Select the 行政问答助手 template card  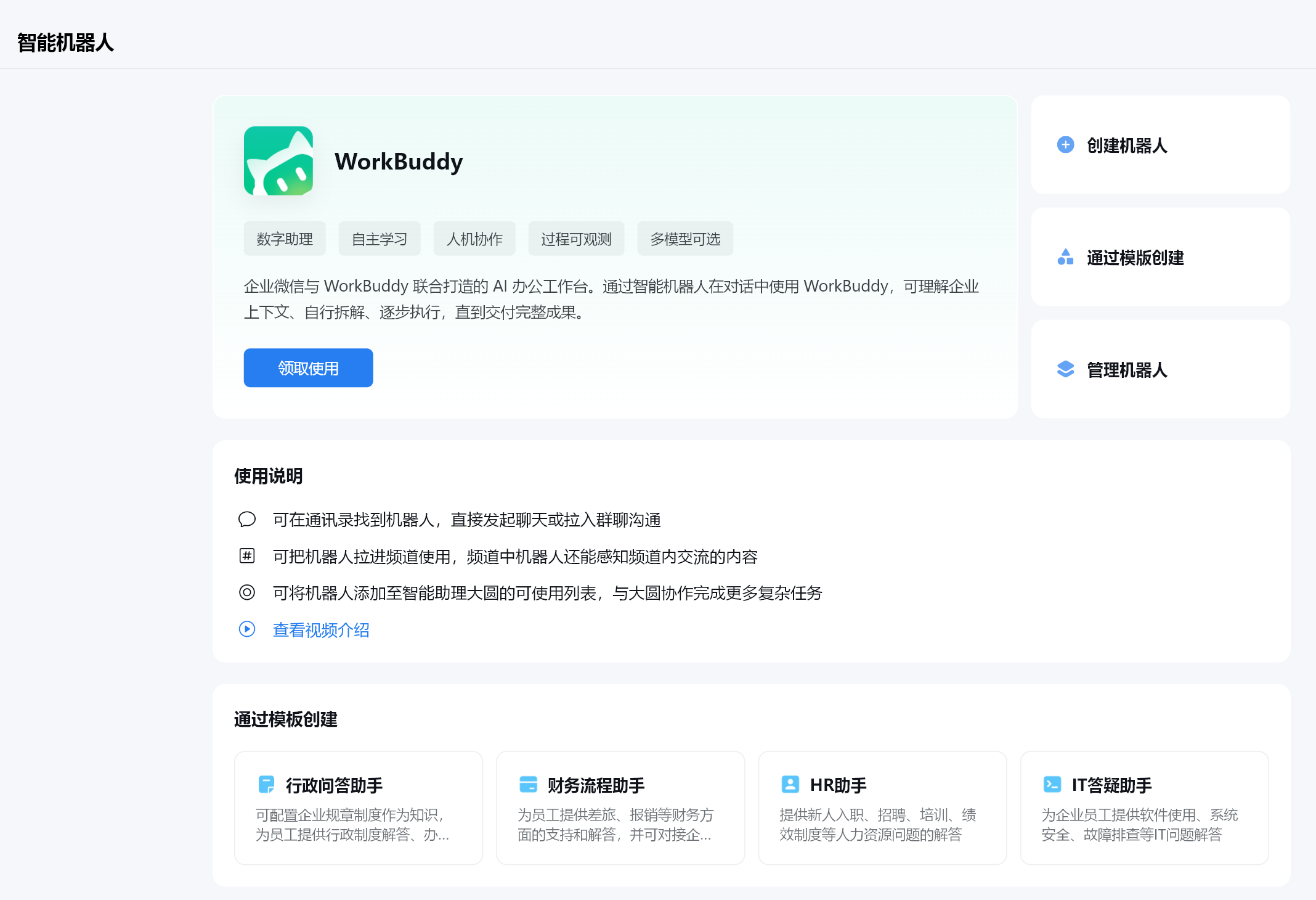tap(359, 808)
